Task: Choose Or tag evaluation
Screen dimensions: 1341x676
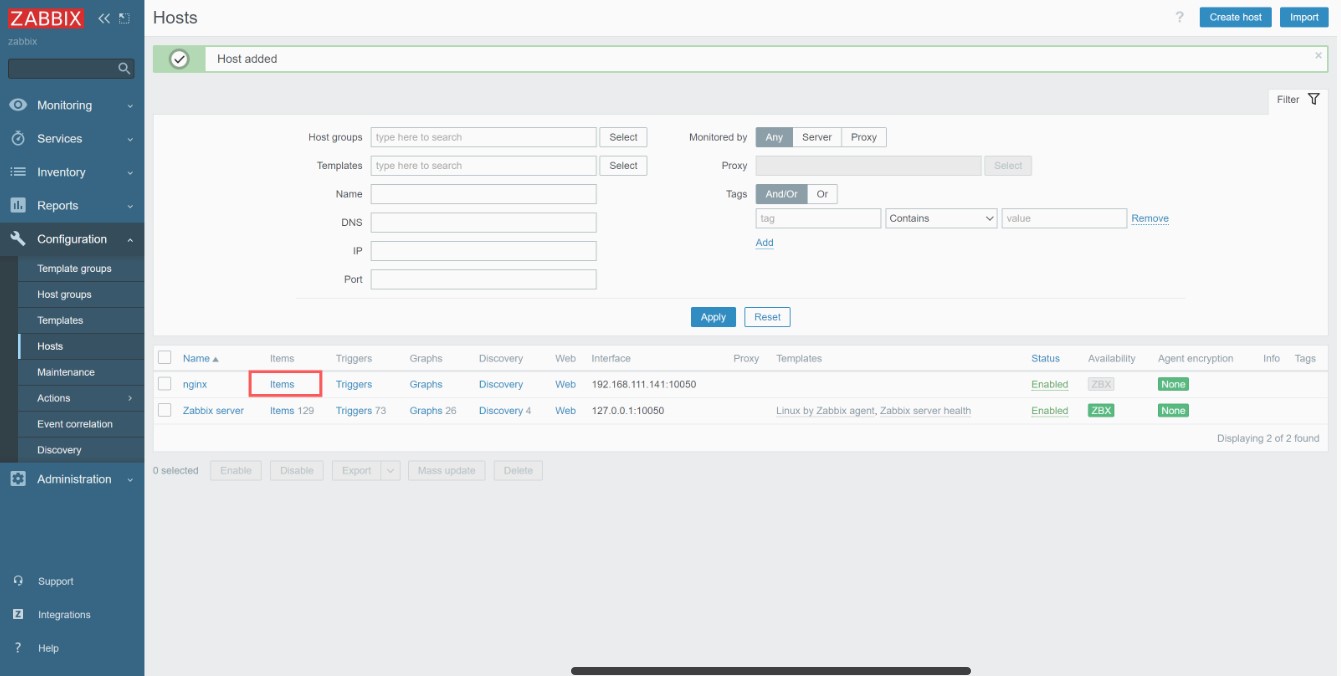Action: (x=822, y=194)
